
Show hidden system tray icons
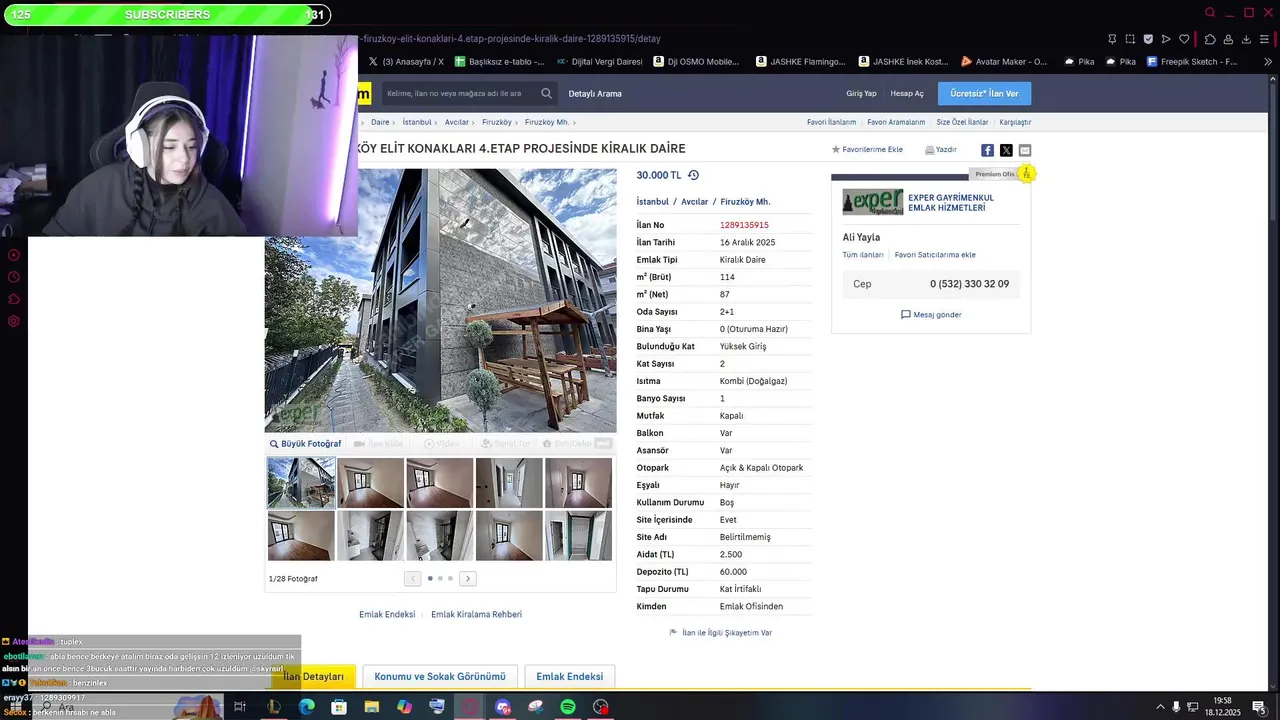[1160, 707]
